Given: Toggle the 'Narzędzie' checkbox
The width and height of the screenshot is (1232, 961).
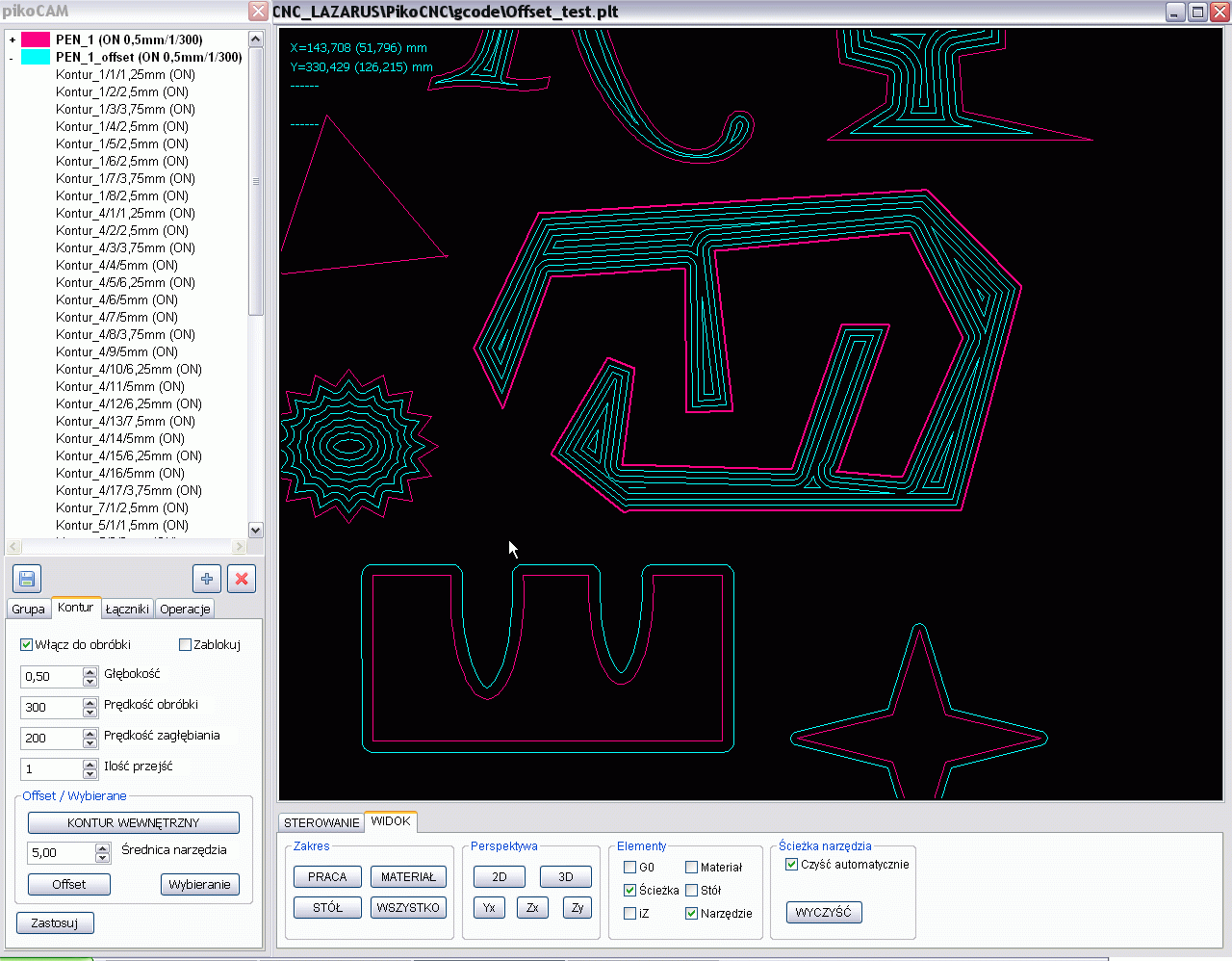Looking at the screenshot, I should [691, 913].
